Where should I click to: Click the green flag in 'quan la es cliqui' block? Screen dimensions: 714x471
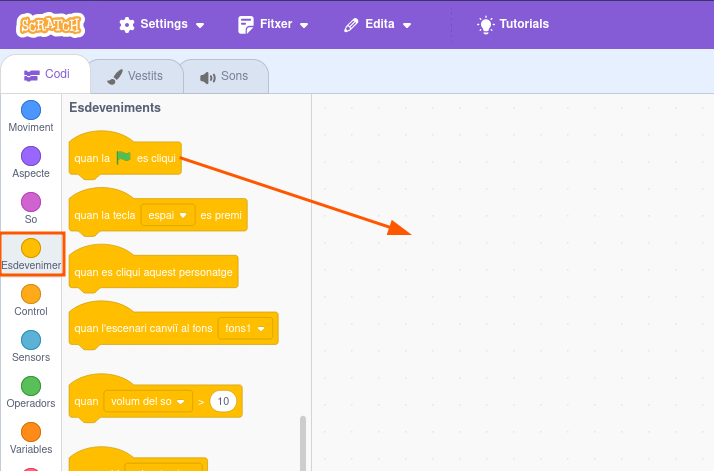(x=123, y=158)
